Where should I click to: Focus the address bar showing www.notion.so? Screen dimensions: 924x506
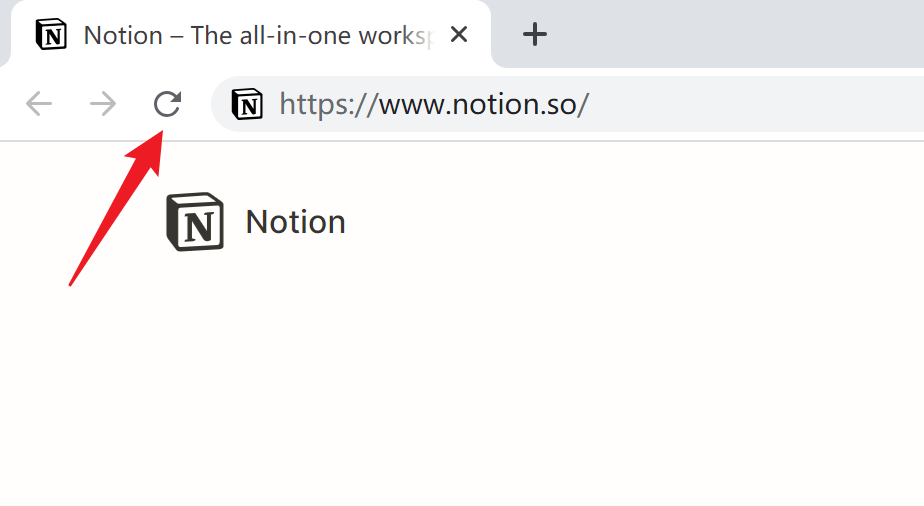pos(568,104)
